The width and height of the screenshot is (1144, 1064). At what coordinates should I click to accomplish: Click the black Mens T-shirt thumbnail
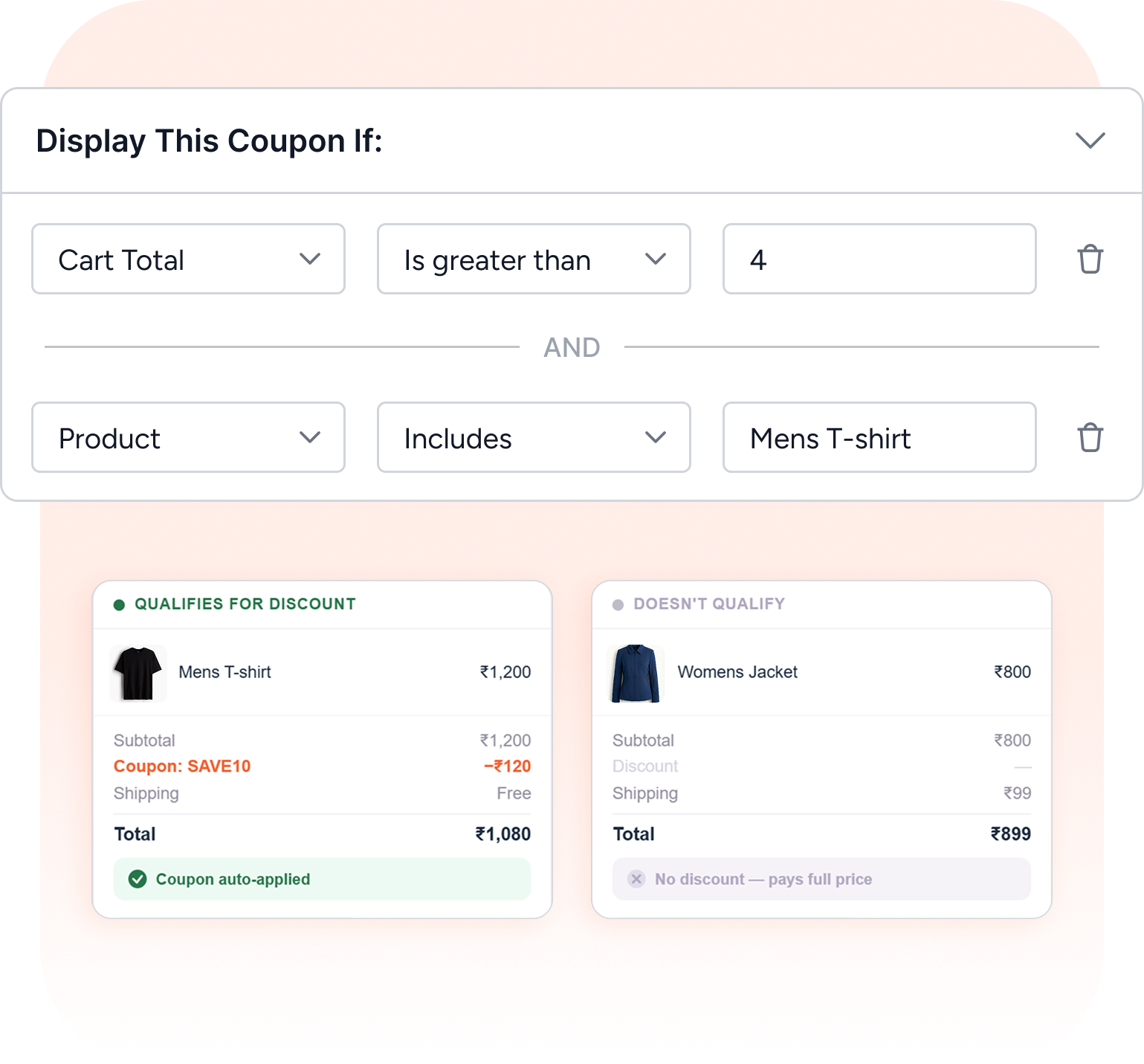(x=138, y=673)
